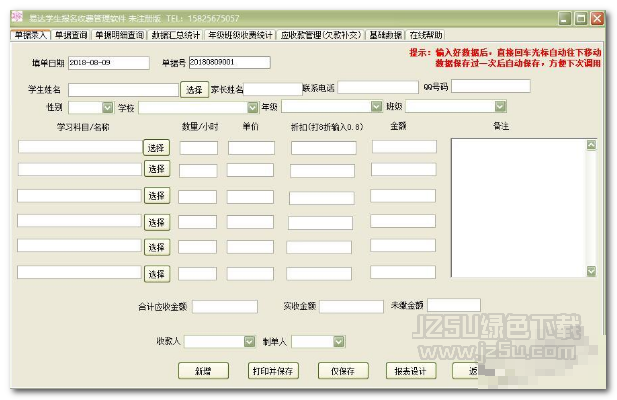Click 选择 button in second subject row
This screenshot has height=400, width=617.
(157, 169)
